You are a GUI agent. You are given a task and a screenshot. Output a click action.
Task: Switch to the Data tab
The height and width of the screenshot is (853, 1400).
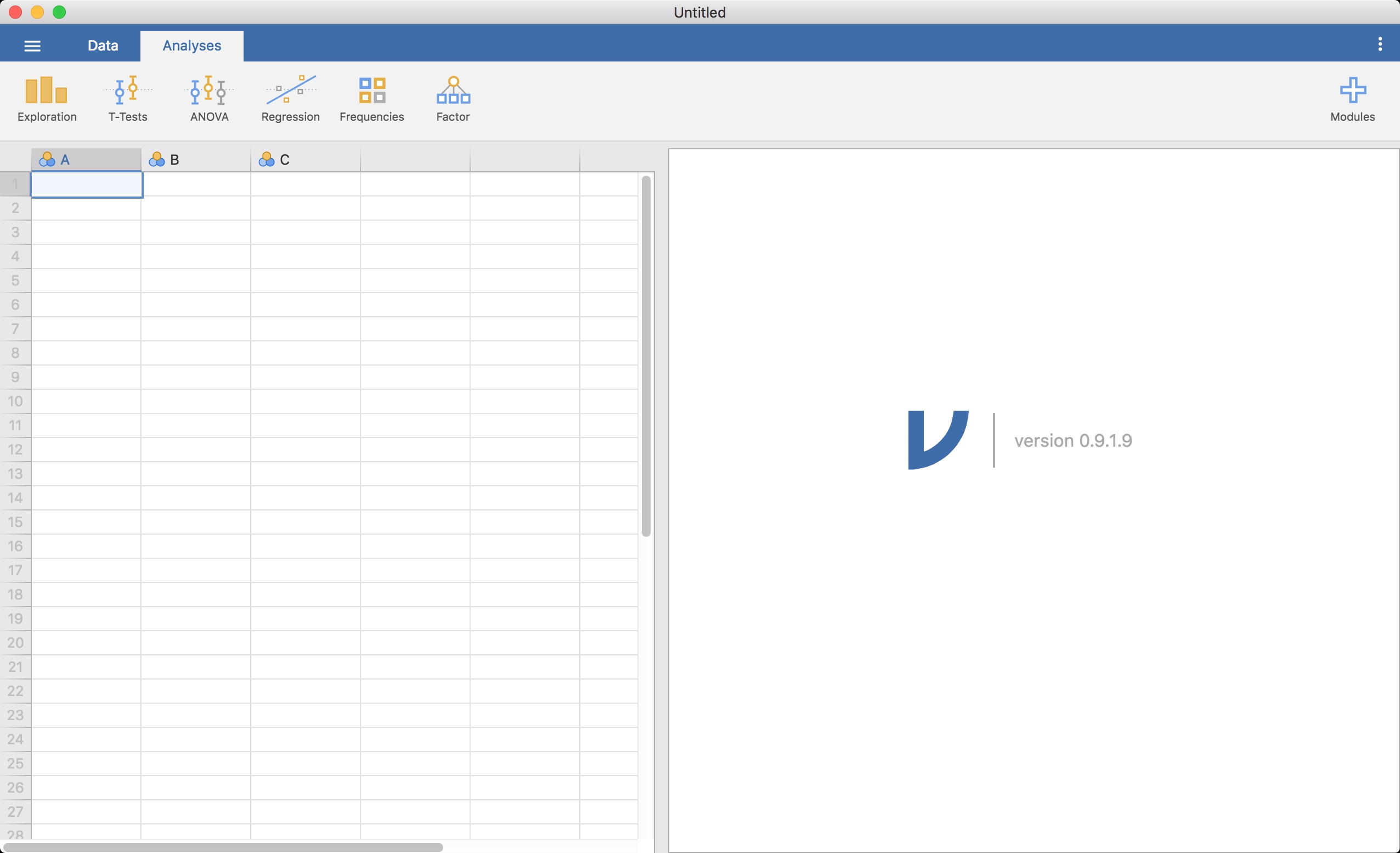click(x=103, y=46)
